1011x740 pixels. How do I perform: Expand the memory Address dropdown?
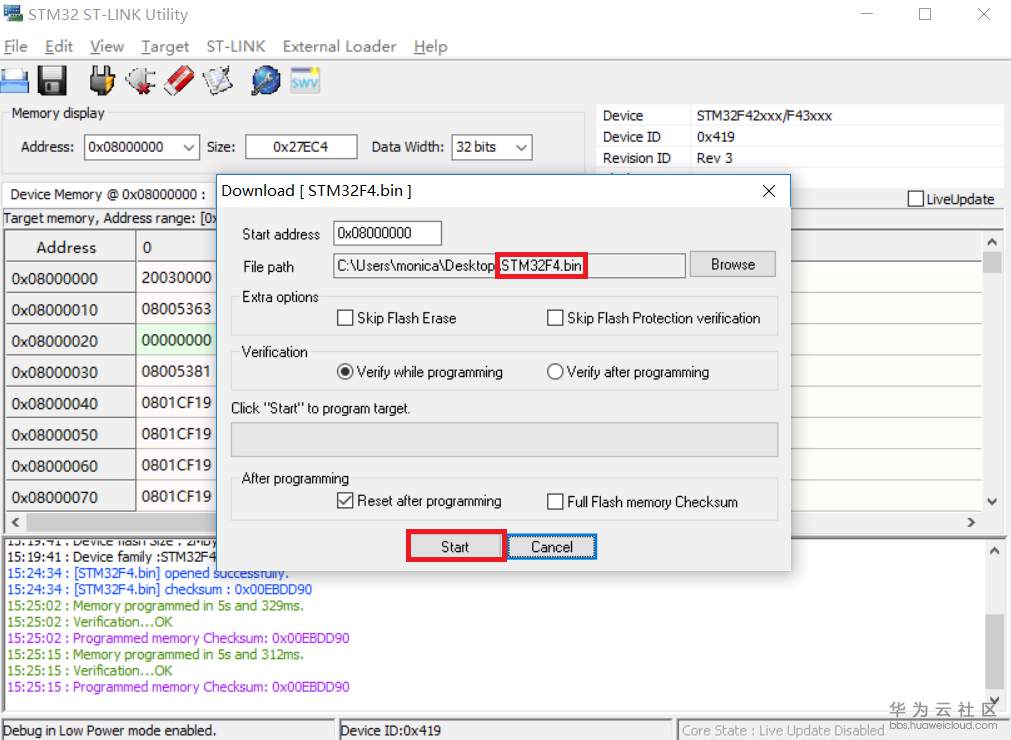point(188,147)
